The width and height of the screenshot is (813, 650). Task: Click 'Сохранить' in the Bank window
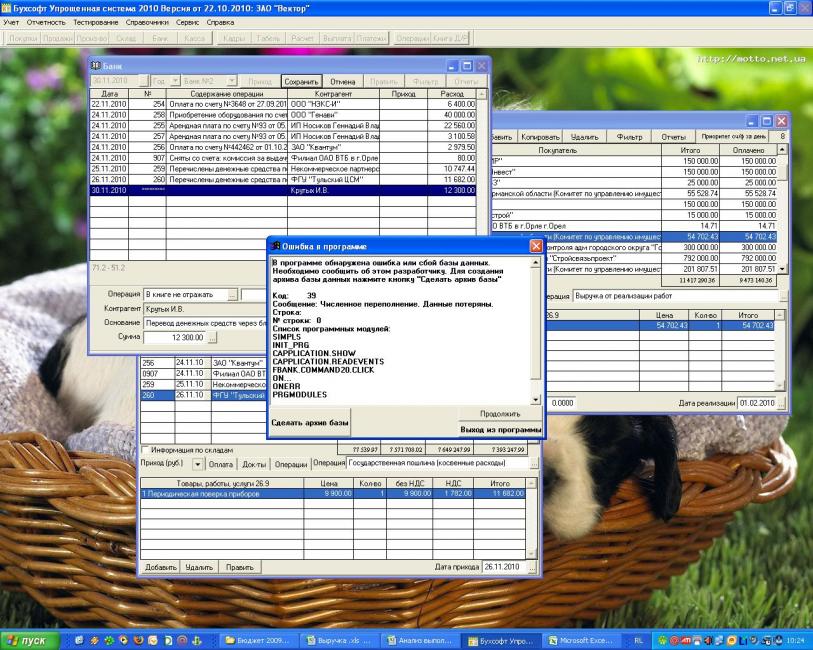301,80
